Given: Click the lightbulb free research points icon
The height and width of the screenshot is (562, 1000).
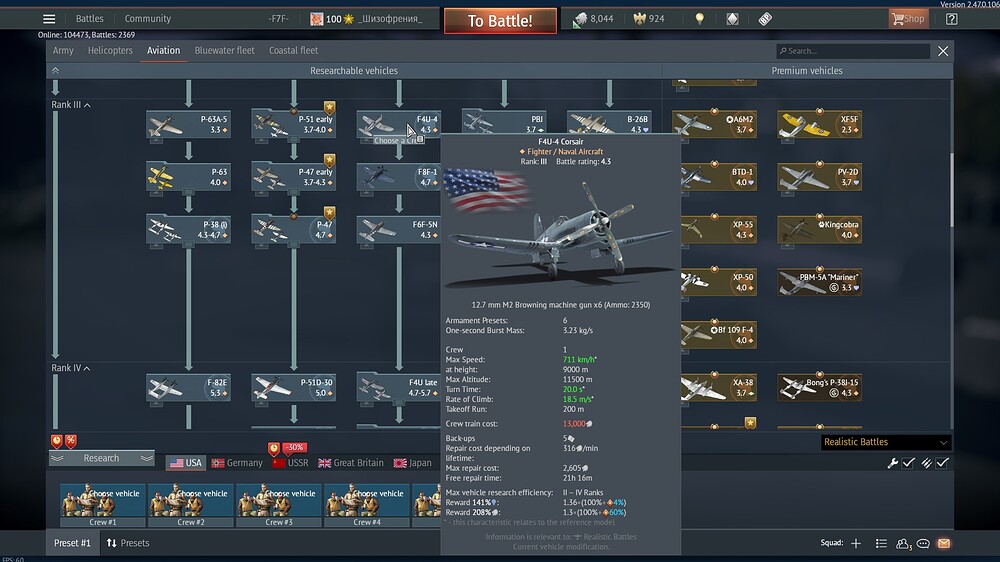Looking at the screenshot, I should (x=700, y=18).
